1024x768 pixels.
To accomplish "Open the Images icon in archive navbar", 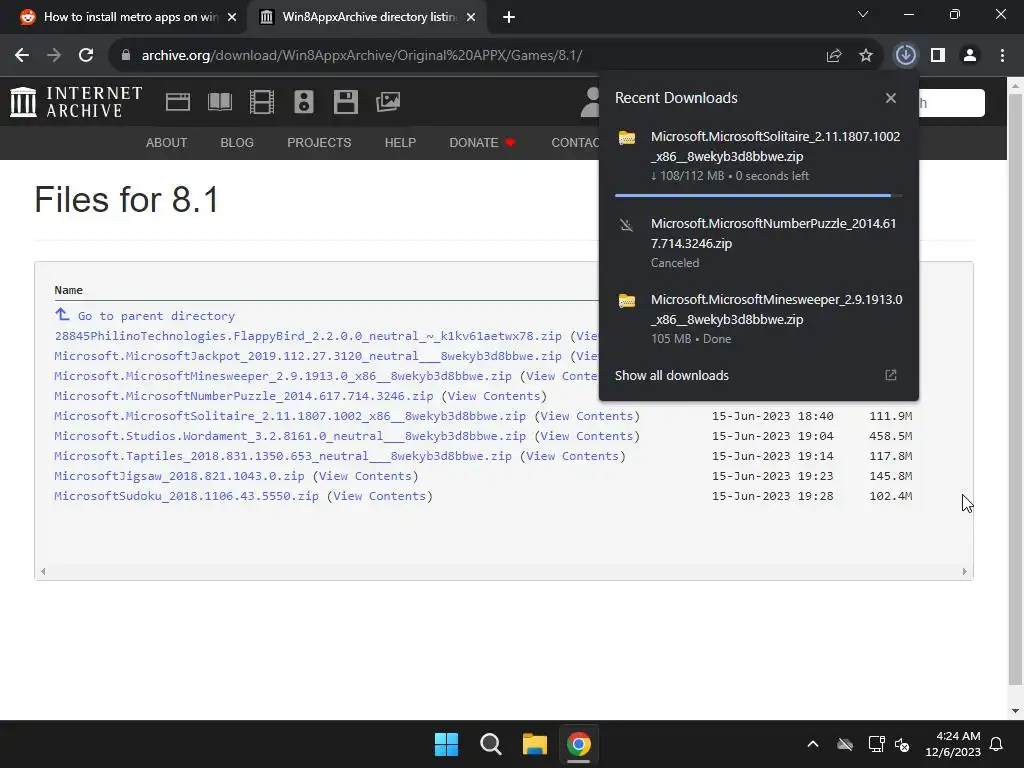I will coord(387,102).
